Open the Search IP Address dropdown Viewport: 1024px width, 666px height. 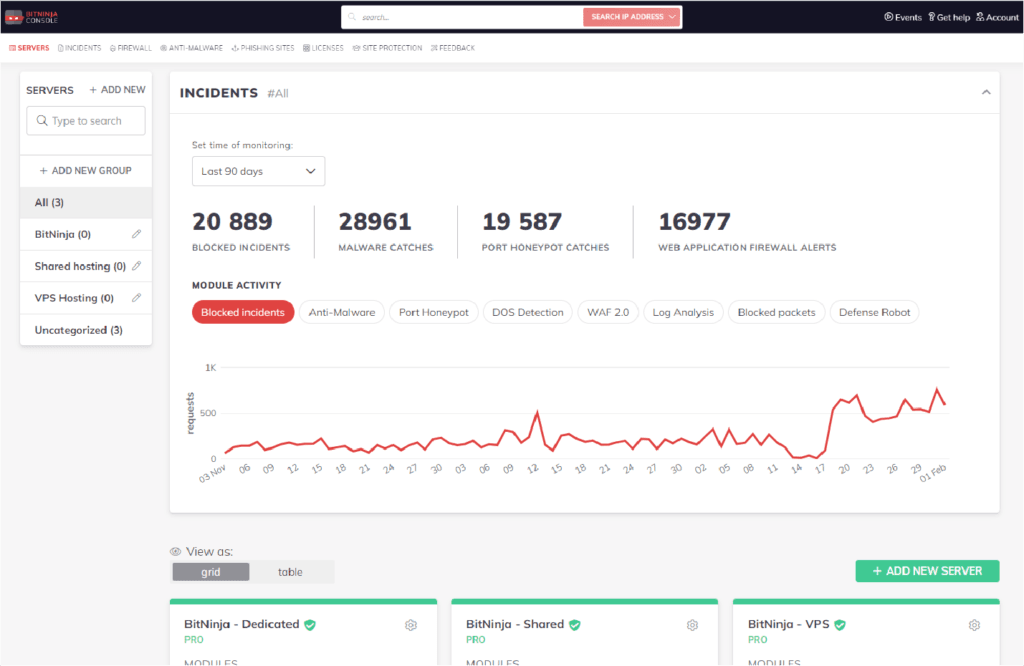[632, 17]
